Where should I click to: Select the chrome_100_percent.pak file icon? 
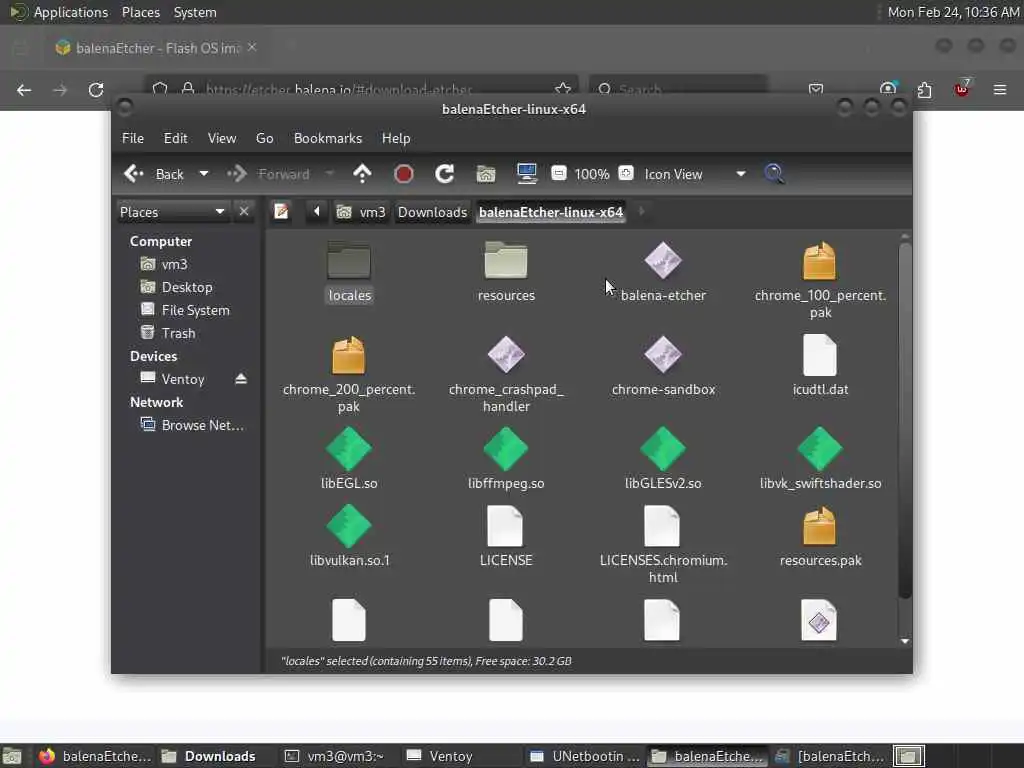click(x=820, y=261)
